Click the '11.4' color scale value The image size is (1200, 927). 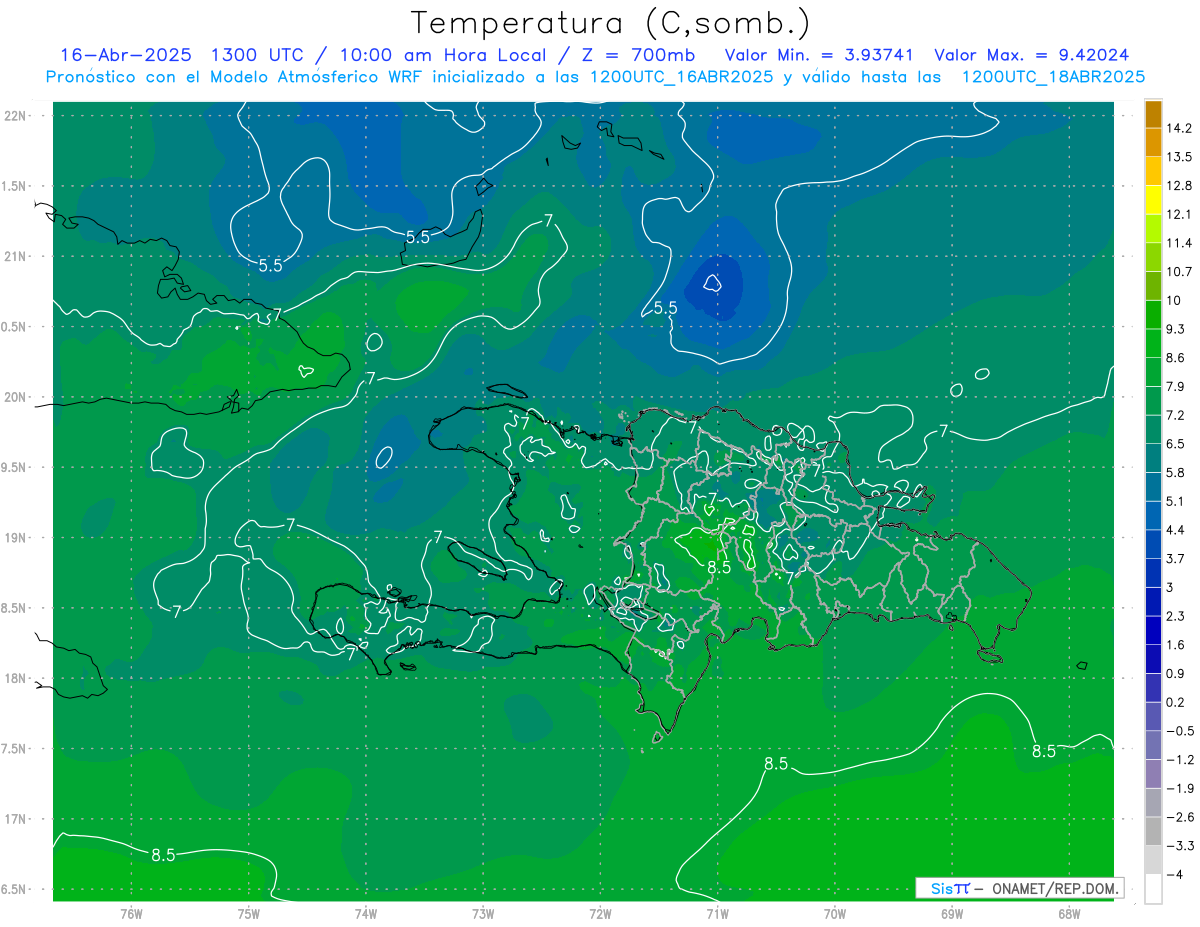[x=1179, y=243]
